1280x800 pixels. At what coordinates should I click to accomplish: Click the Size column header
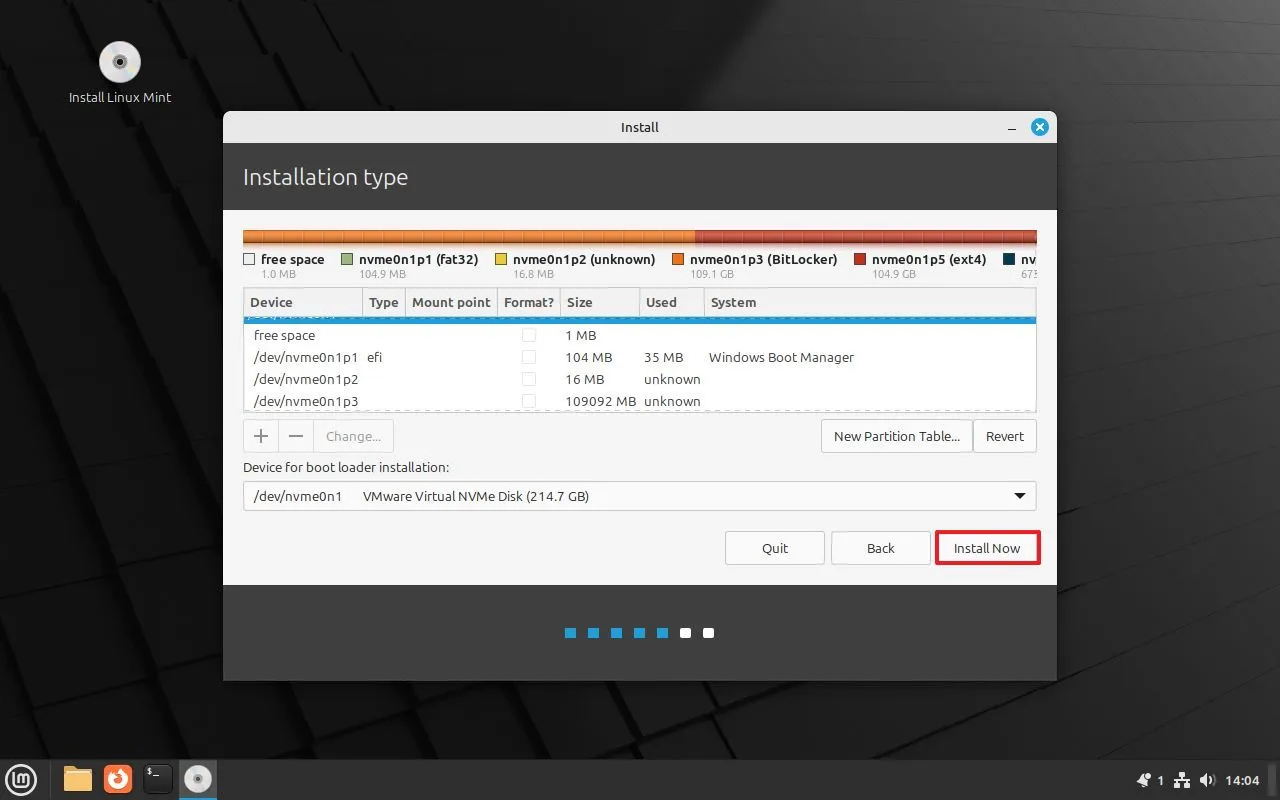point(598,302)
